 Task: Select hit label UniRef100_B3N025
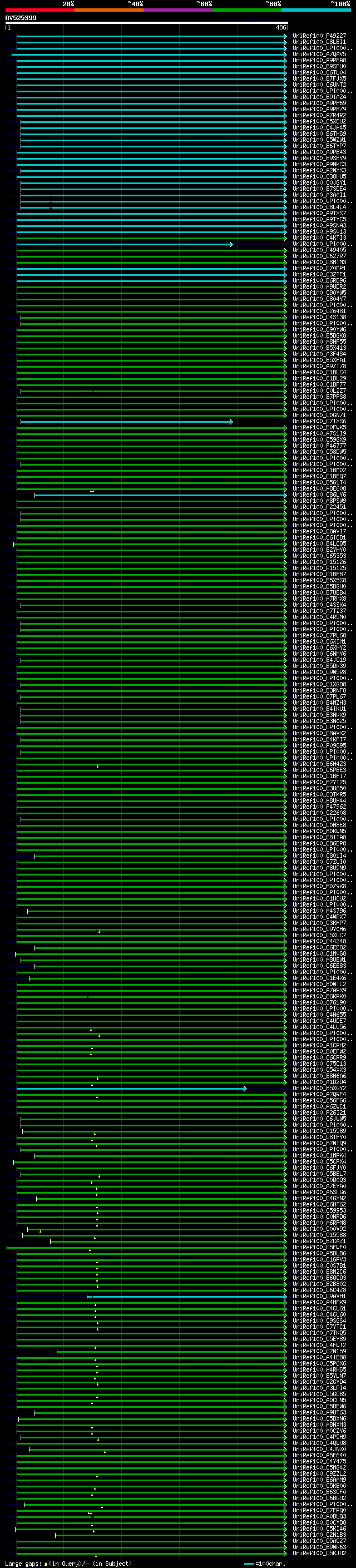[x=319, y=721]
